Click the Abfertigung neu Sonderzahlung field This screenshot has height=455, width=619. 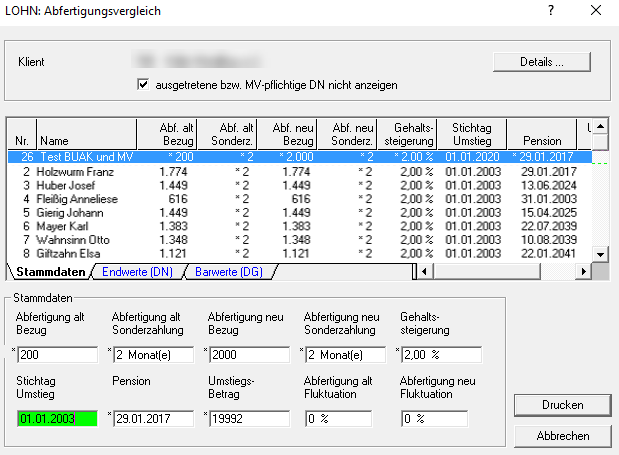pyautogui.click(x=345, y=355)
